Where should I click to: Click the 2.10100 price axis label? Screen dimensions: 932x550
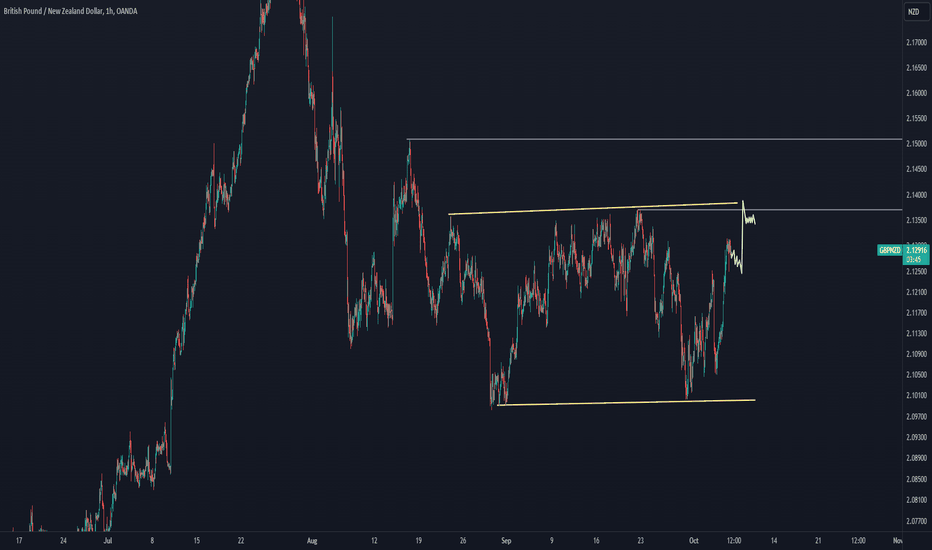click(916, 395)
